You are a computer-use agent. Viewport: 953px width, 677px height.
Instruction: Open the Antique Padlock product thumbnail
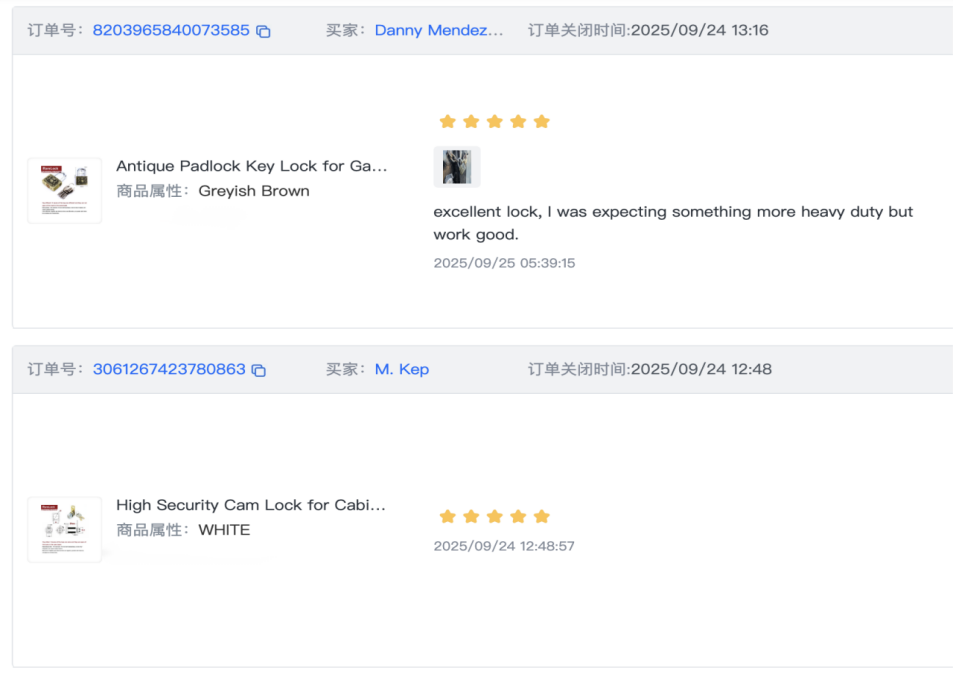click(64, 190)
